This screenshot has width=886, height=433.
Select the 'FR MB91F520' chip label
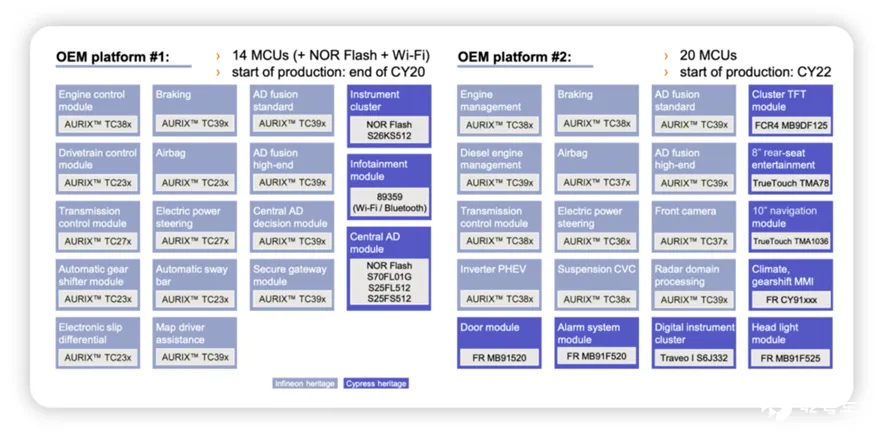(597, 356)
